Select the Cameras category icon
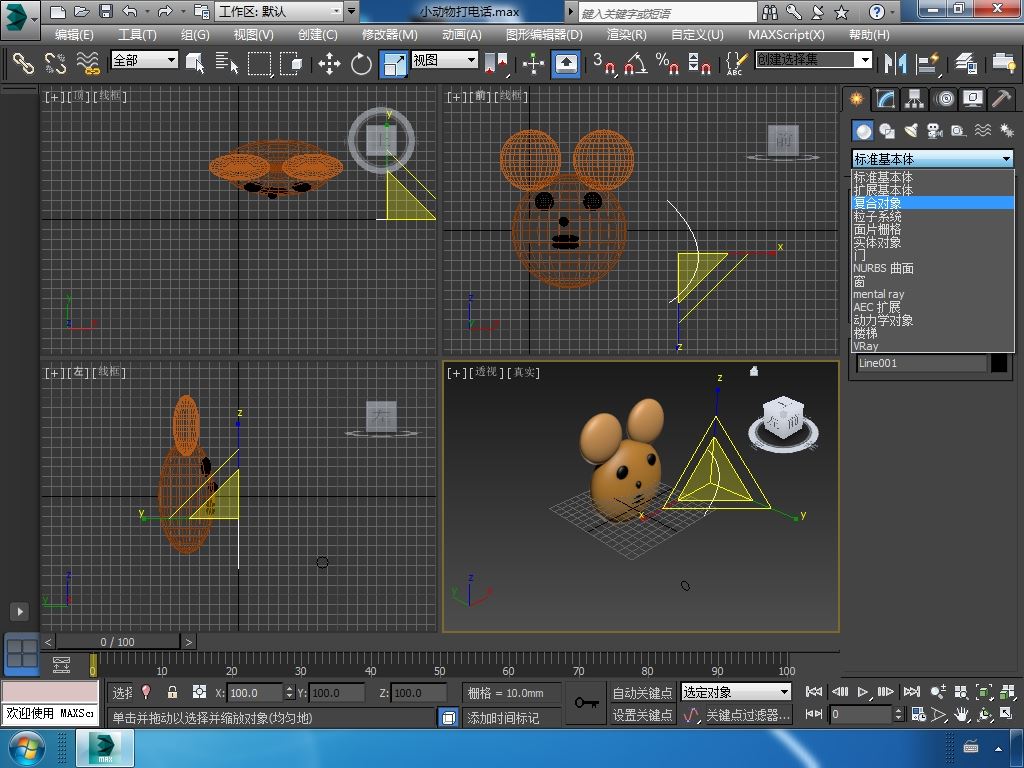 935,131
